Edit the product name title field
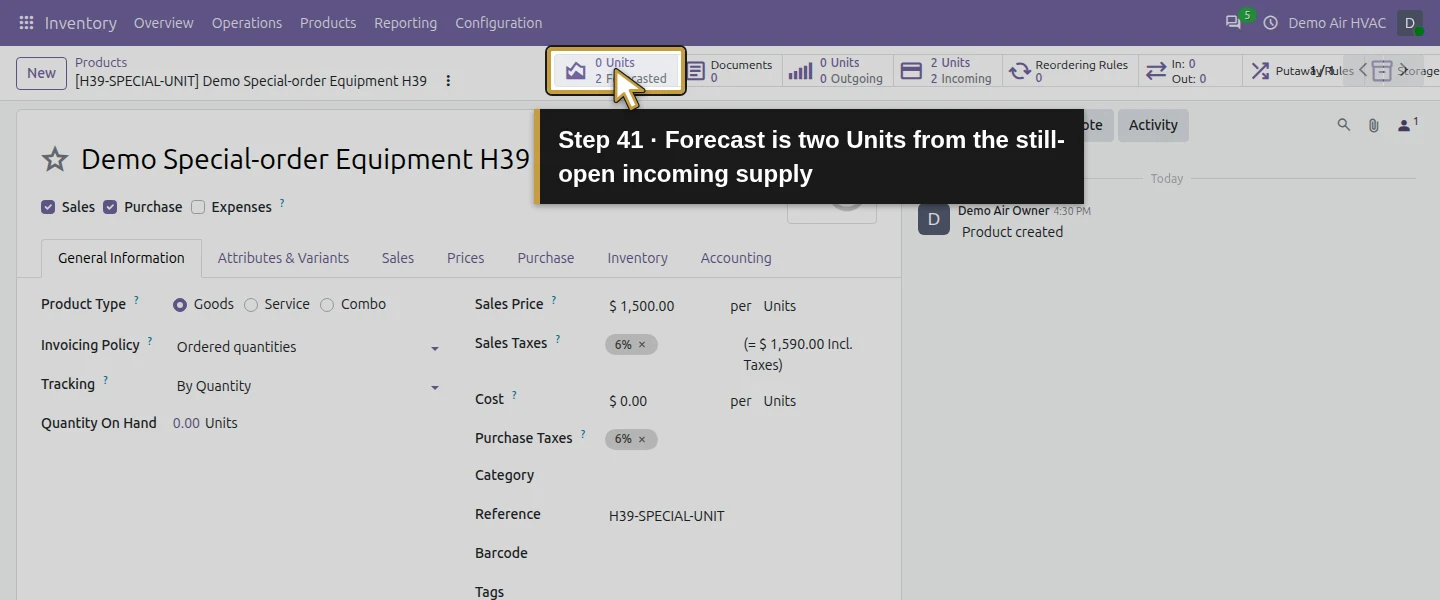 point(305,159)
